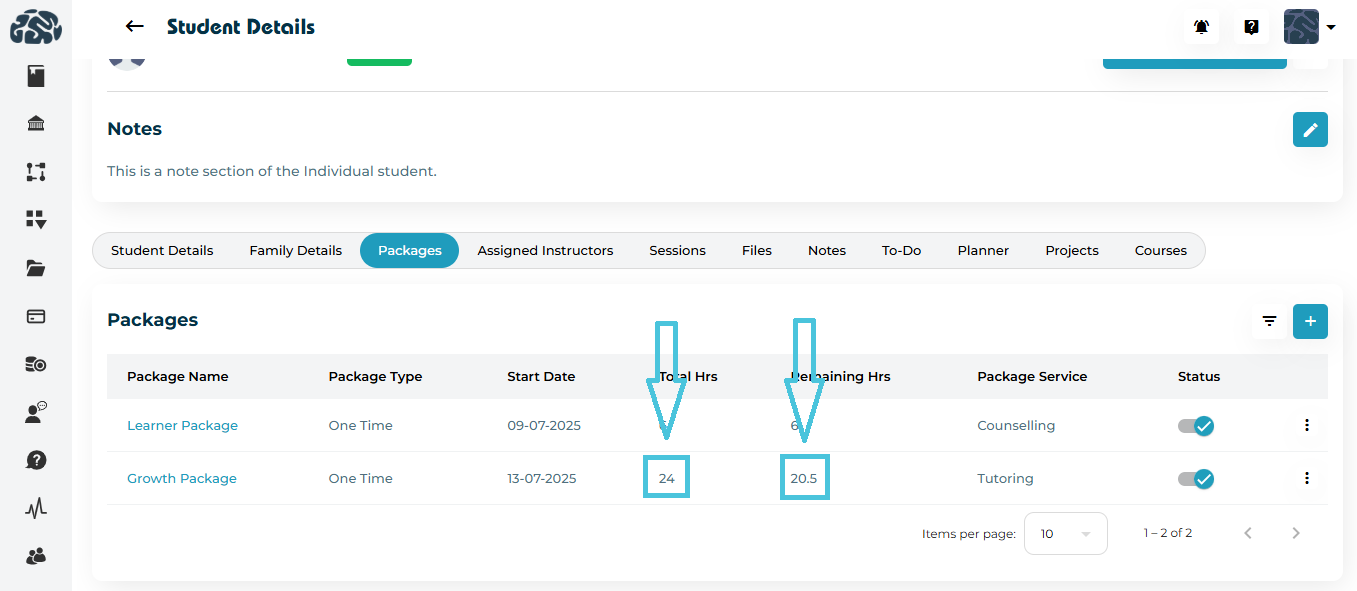Click the help question mark icon in header
Image resolution: width=1357 pixels, height=591 pixels.
pyautogui.click(x=1251, y=27)
